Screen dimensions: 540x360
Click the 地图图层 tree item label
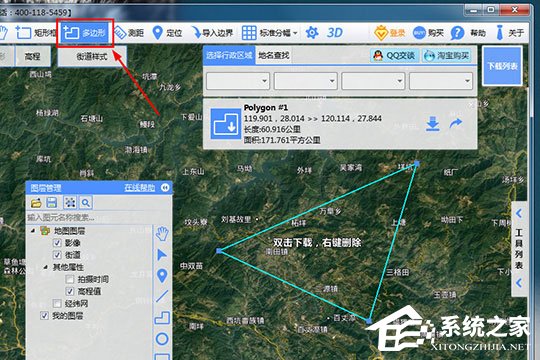click(69, 230)
